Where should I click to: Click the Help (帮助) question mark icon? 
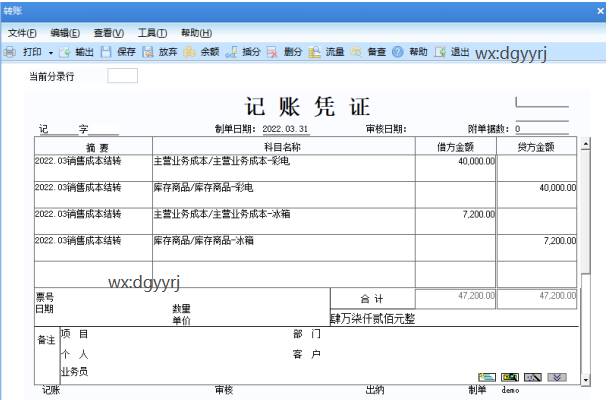pyautogui.click(x=398, y=52)
